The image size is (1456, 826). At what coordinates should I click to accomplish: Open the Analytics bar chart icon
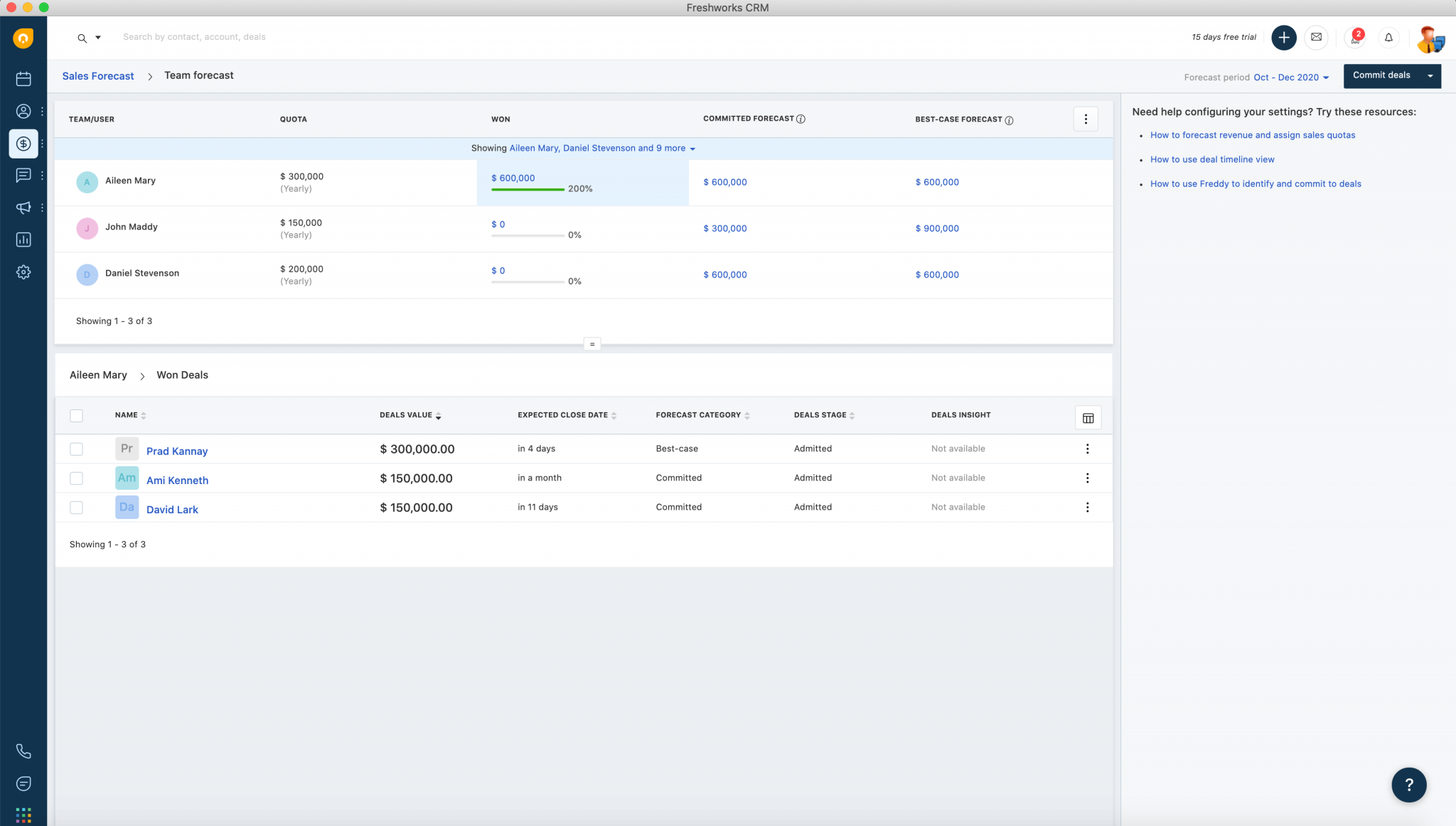pyautogui.click(x=23, y=240)
